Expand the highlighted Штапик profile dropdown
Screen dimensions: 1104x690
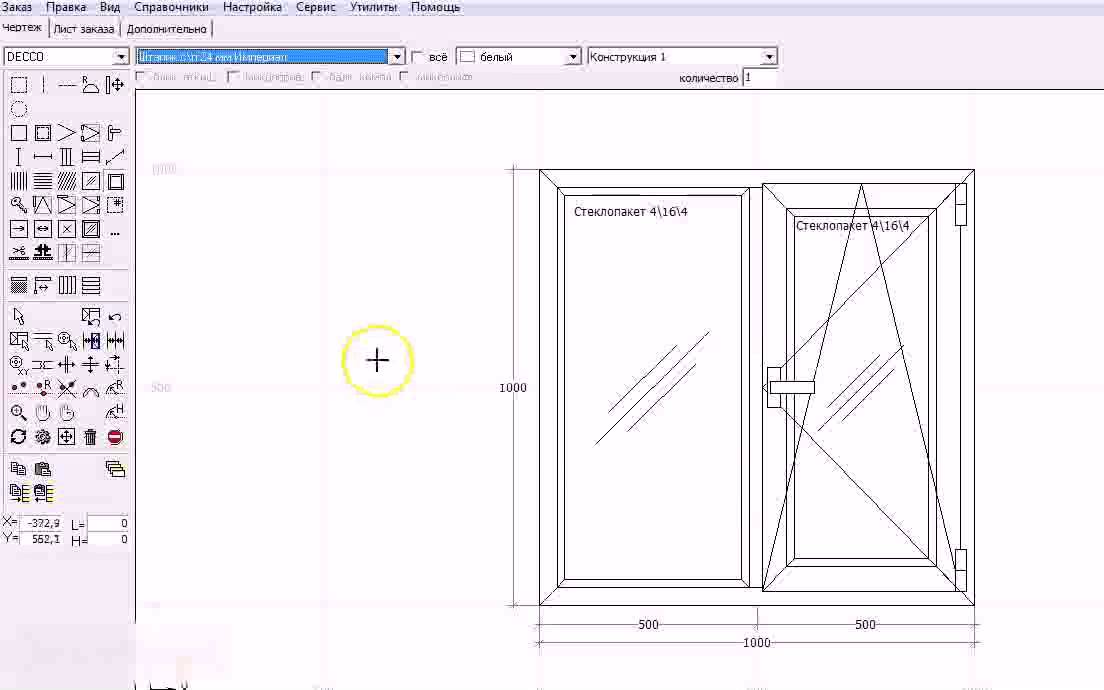click(x=397, y=56)
